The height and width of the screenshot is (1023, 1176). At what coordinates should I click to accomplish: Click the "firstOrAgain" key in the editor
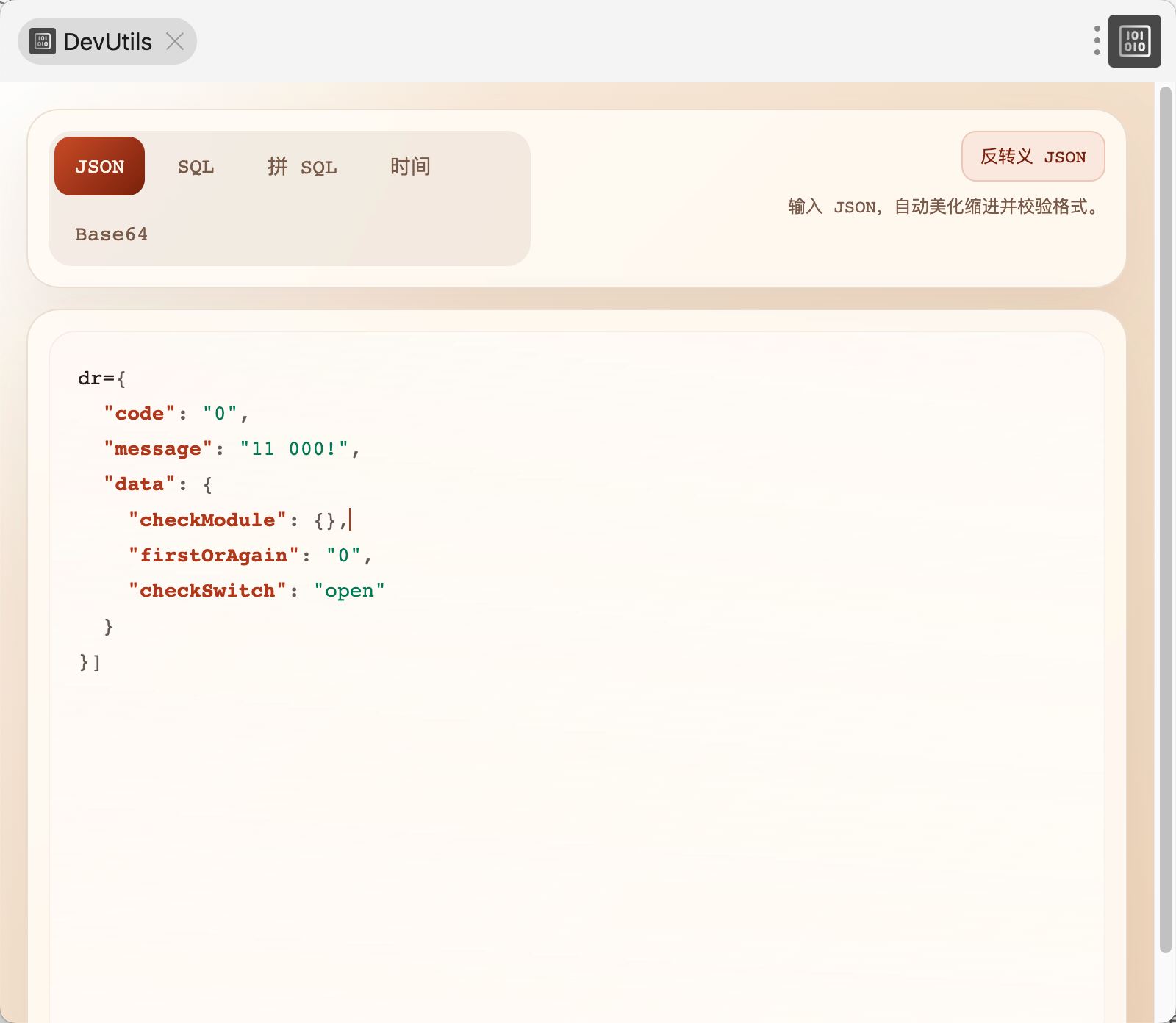coord(214,556)
